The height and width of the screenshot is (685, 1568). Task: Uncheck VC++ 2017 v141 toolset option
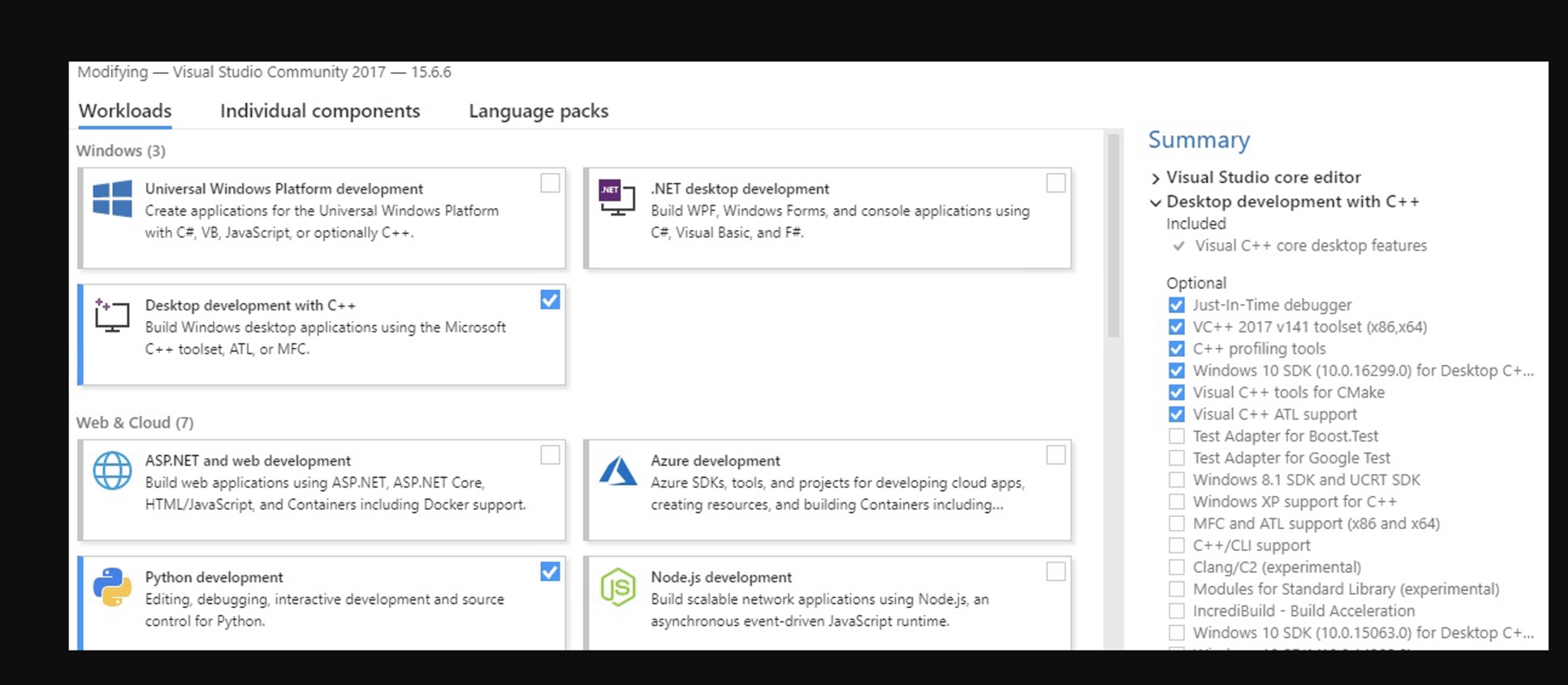(1176, 327)
